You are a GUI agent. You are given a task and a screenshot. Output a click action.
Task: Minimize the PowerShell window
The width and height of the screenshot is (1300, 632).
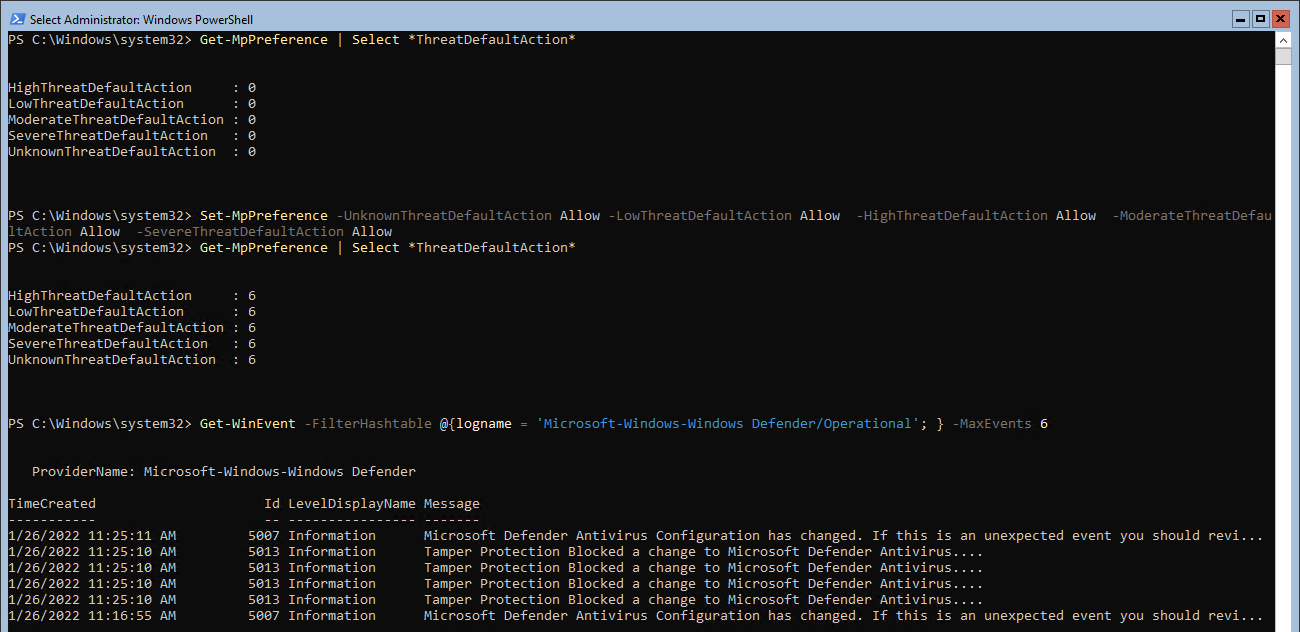click(x=1241, y=18)
